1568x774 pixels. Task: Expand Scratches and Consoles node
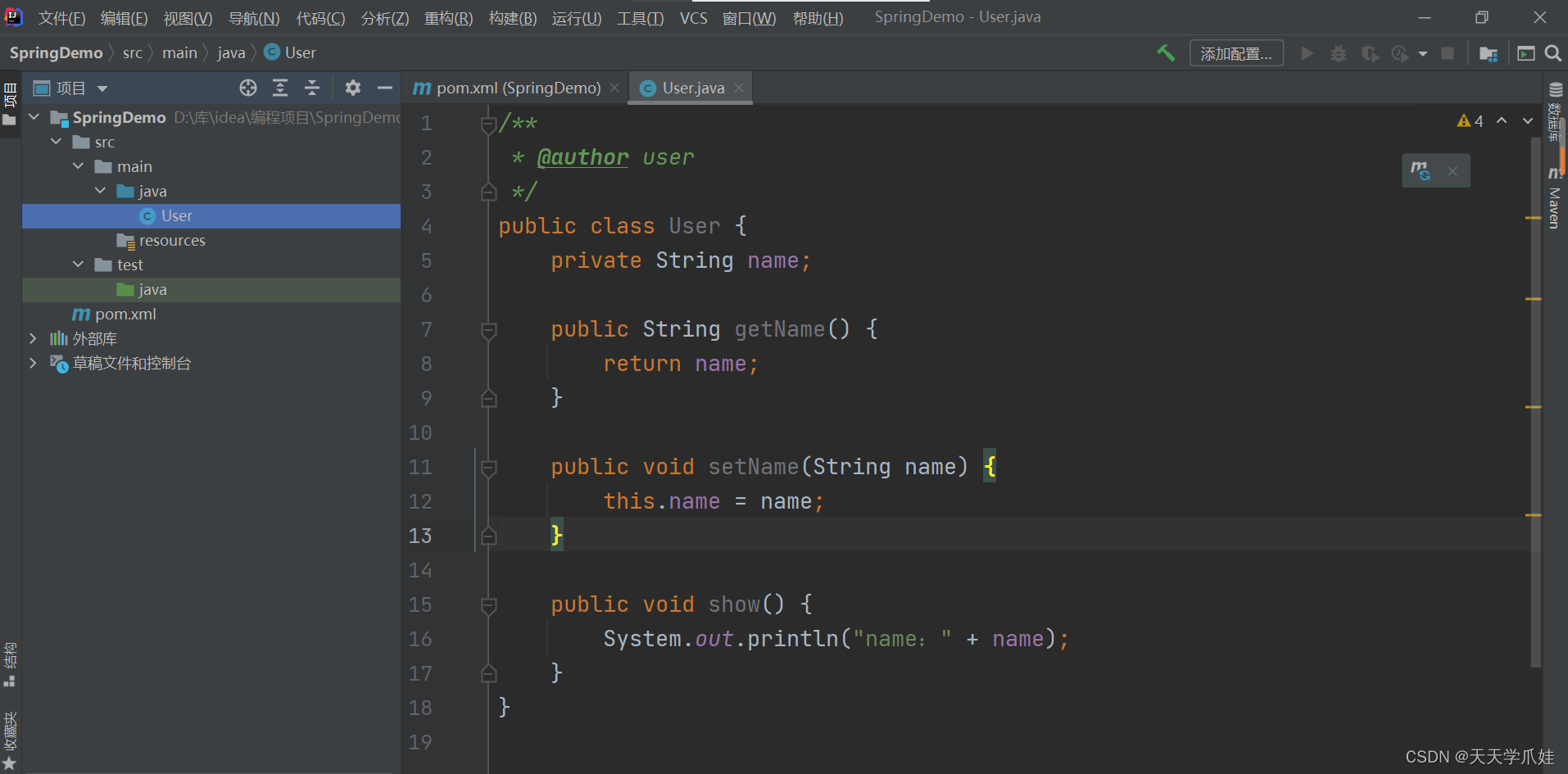coord(33,363)
